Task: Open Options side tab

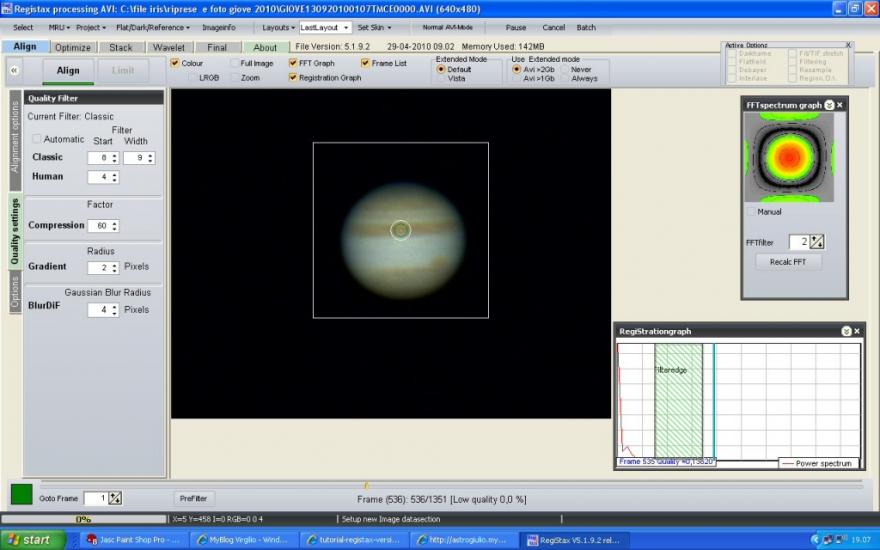Action: click(x=15, y=292)
